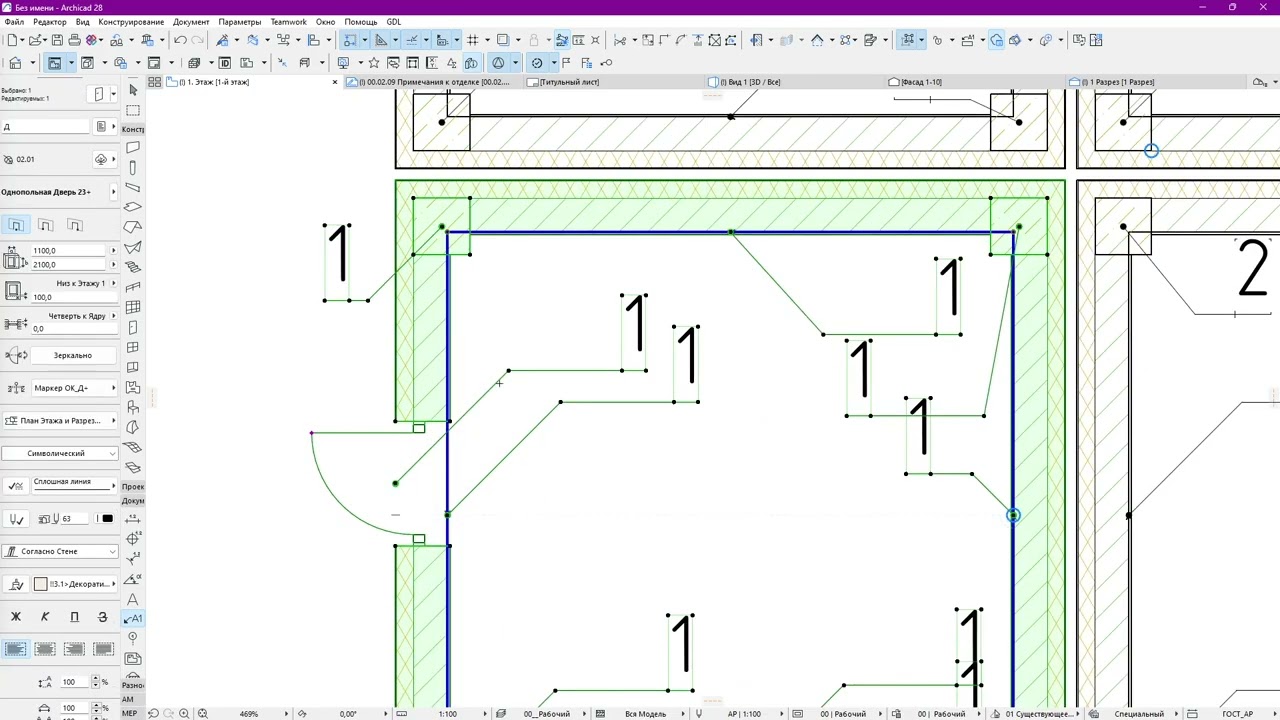Open the Символический display dropdown
The width and height of the screenshot is (1280, 720).
(60, 453)
